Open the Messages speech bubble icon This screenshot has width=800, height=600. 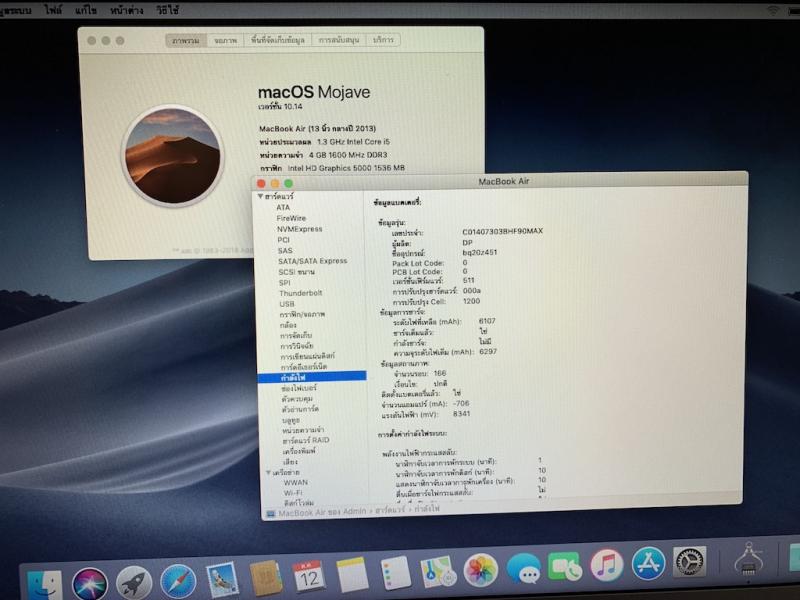[x=523, y=568]
